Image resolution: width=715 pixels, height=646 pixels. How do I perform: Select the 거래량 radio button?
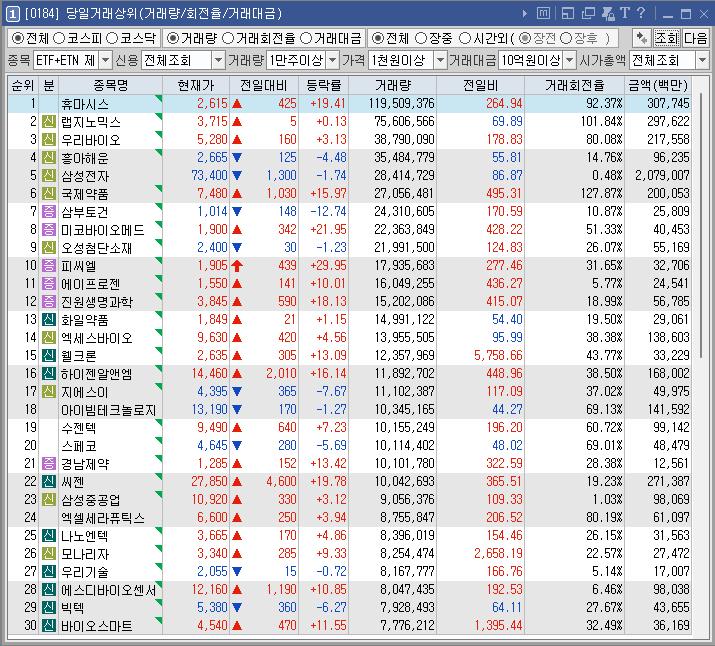[x=173, y=38]
